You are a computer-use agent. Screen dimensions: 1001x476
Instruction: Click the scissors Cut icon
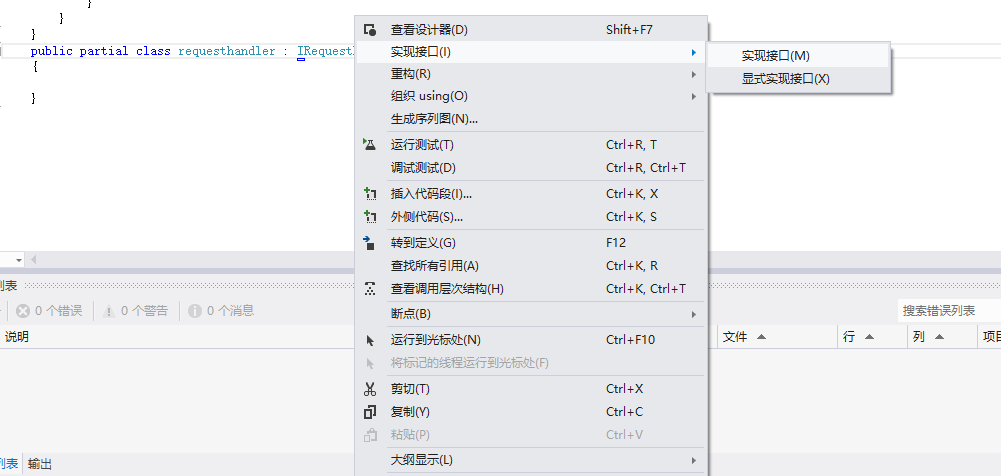370,389
